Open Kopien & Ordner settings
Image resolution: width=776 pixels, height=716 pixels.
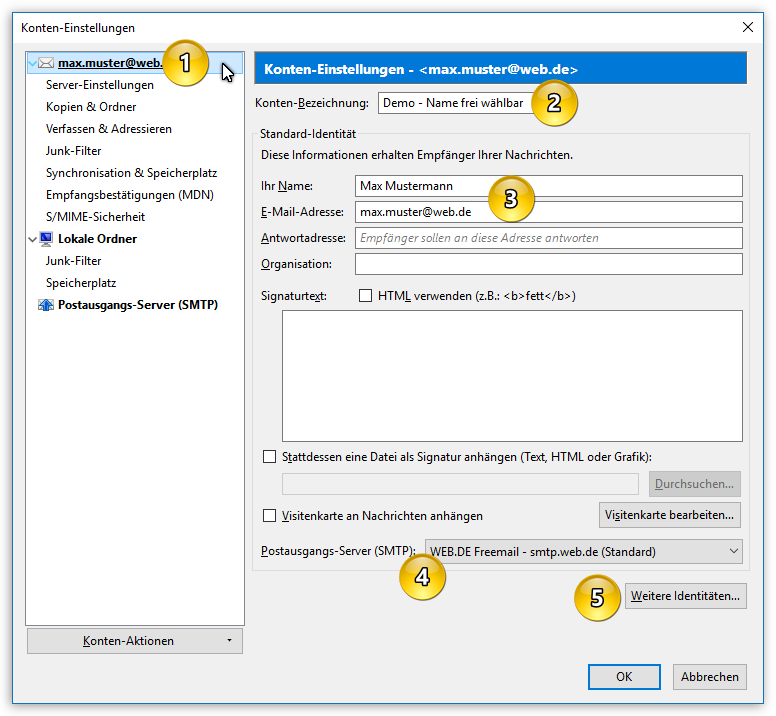[91, 107]
